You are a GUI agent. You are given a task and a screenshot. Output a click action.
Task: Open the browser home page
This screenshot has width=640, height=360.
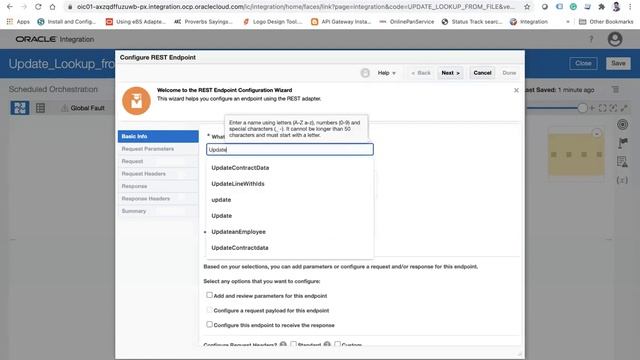coord(52,7)
